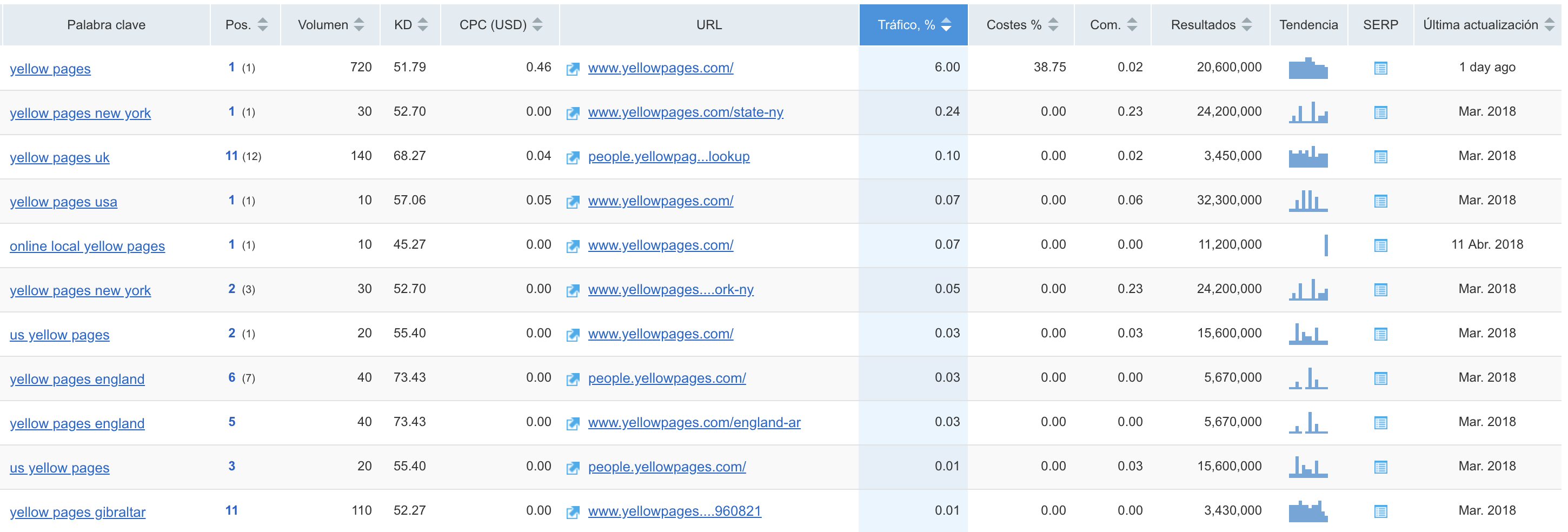Select the 6.00 traffic percentage value

point(947,67)
